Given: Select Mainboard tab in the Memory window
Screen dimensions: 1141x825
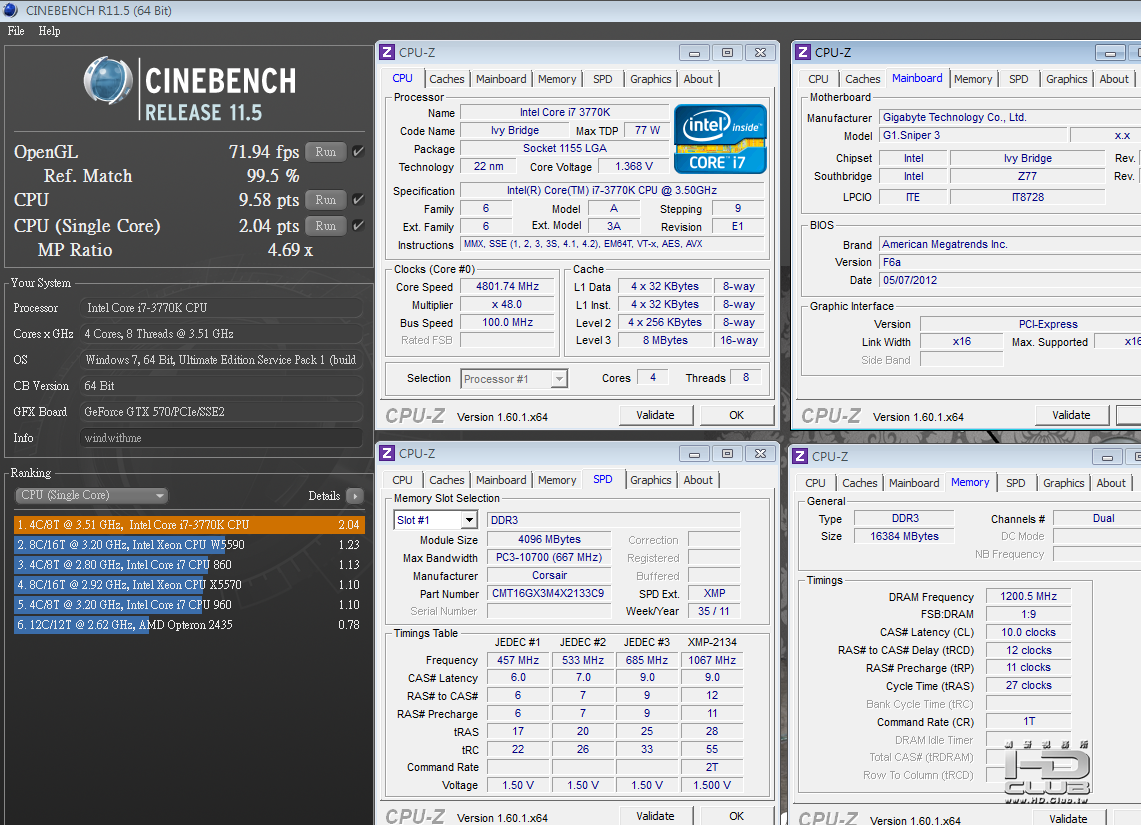Looking at the screenshot, I should pyautogui.click(x=913, y=482).
